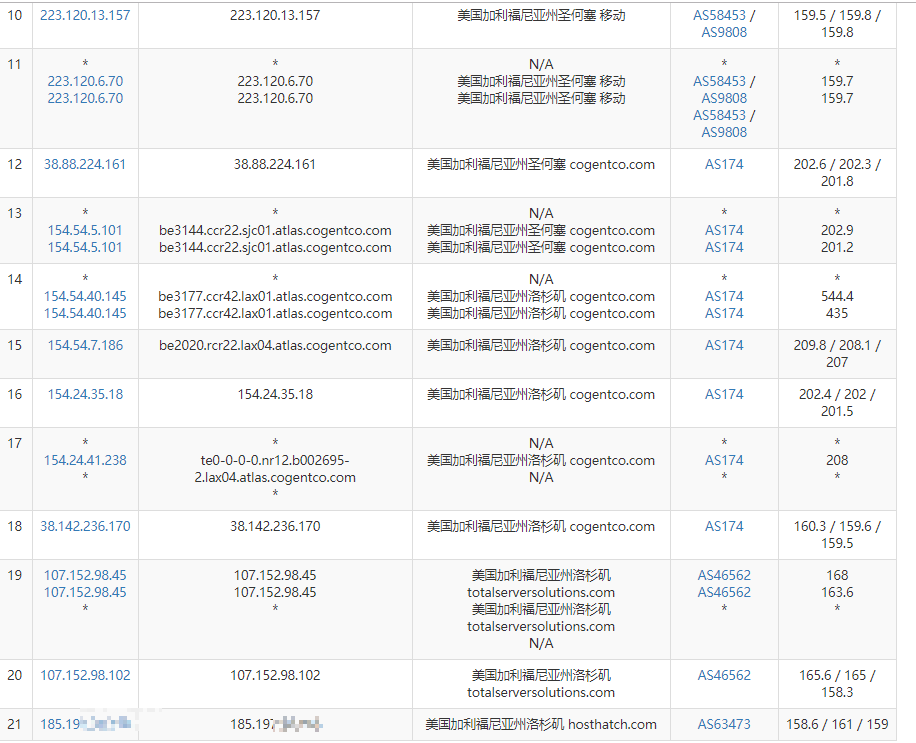The height and width of the screenshot is (743, 916).
Task: Select latency 202.6 / 202.3 / 201.8 in hop 12
Action: click(837, 172)
